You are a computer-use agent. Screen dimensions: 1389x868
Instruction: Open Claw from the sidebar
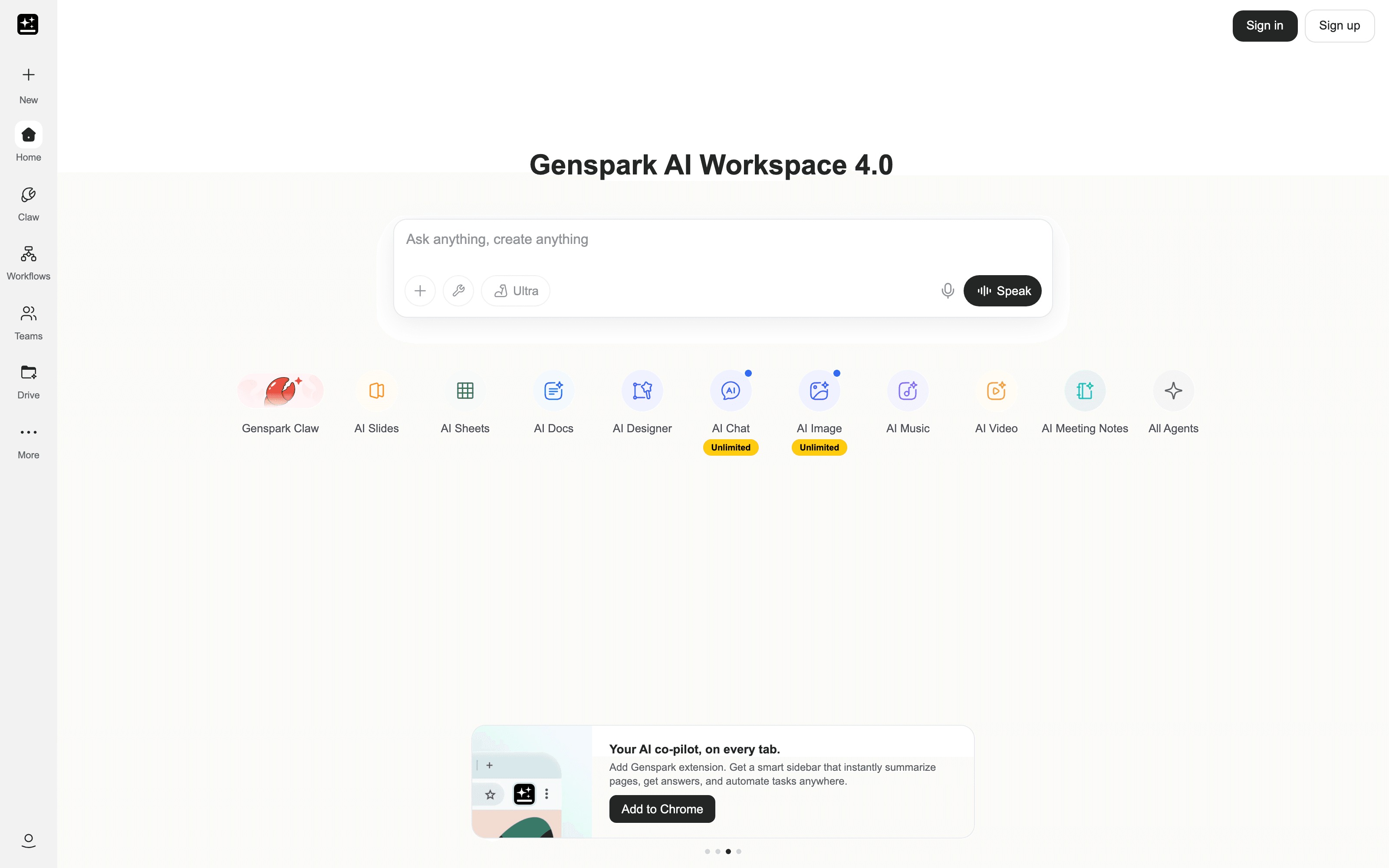28,204
